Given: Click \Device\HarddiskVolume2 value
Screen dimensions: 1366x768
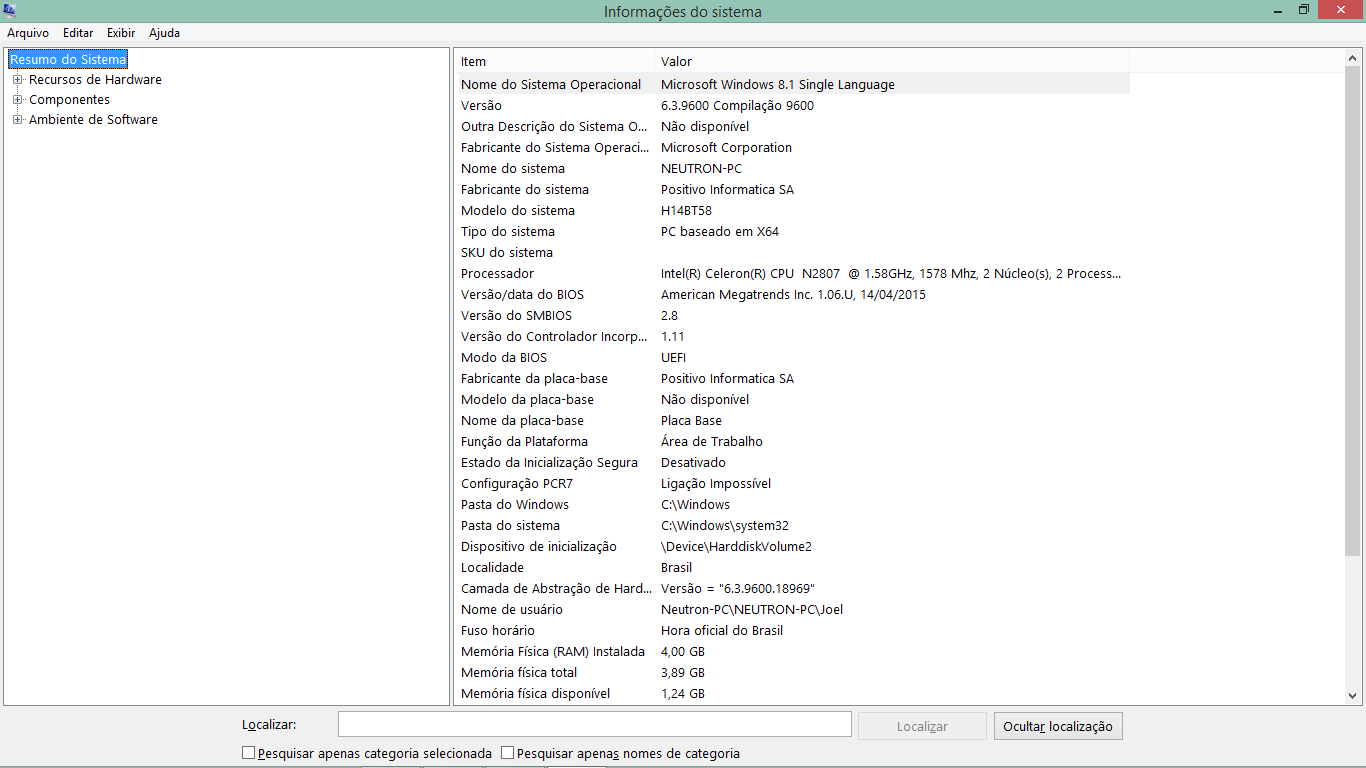Looking at the screenshot, I should (x=736, y=547).
